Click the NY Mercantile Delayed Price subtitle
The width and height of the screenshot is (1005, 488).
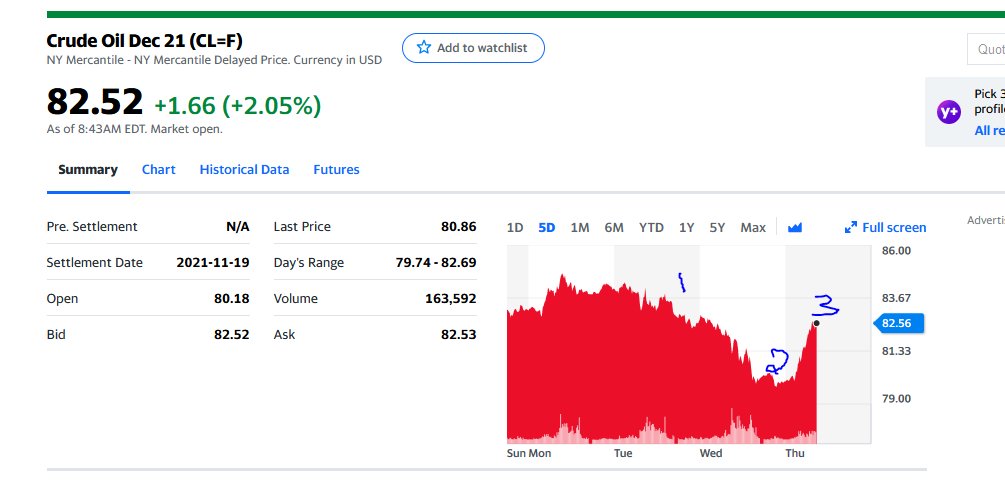214,60
